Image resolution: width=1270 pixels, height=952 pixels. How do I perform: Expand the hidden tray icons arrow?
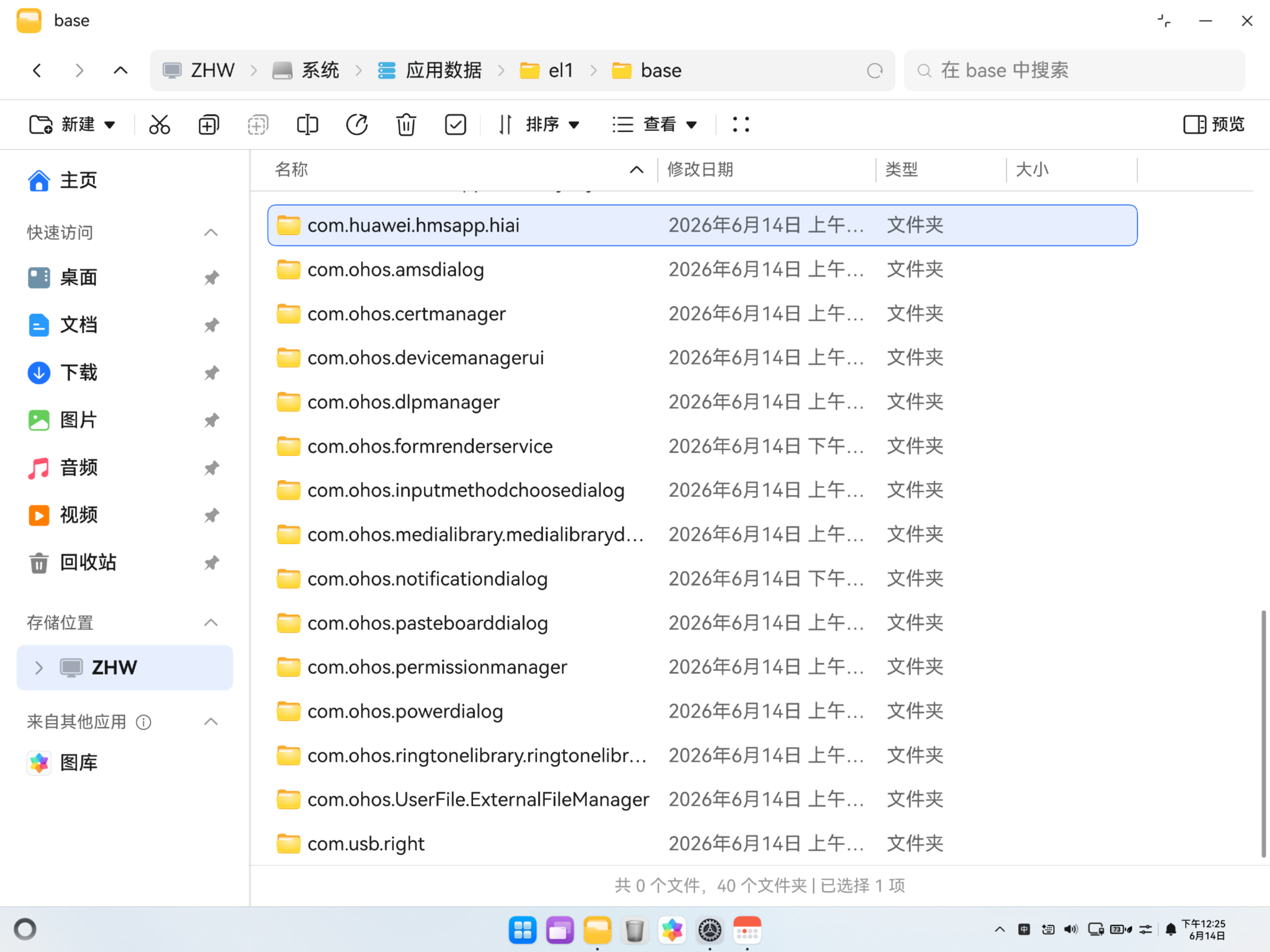(1000, 930)
